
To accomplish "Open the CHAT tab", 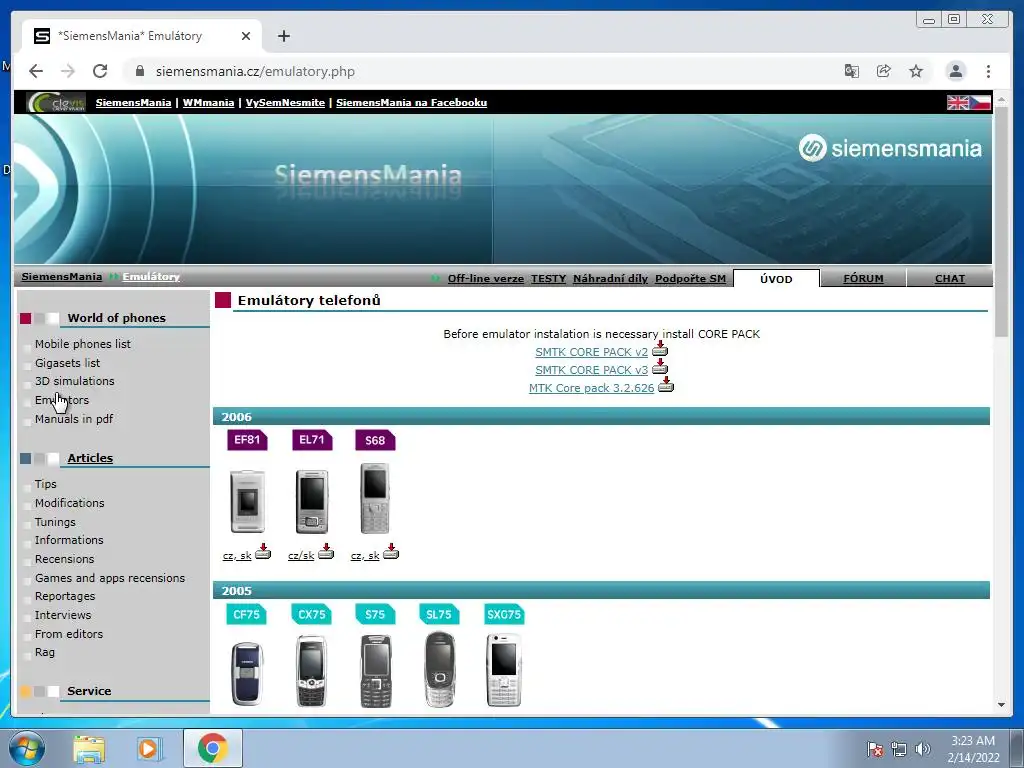I will click(950, 279).
